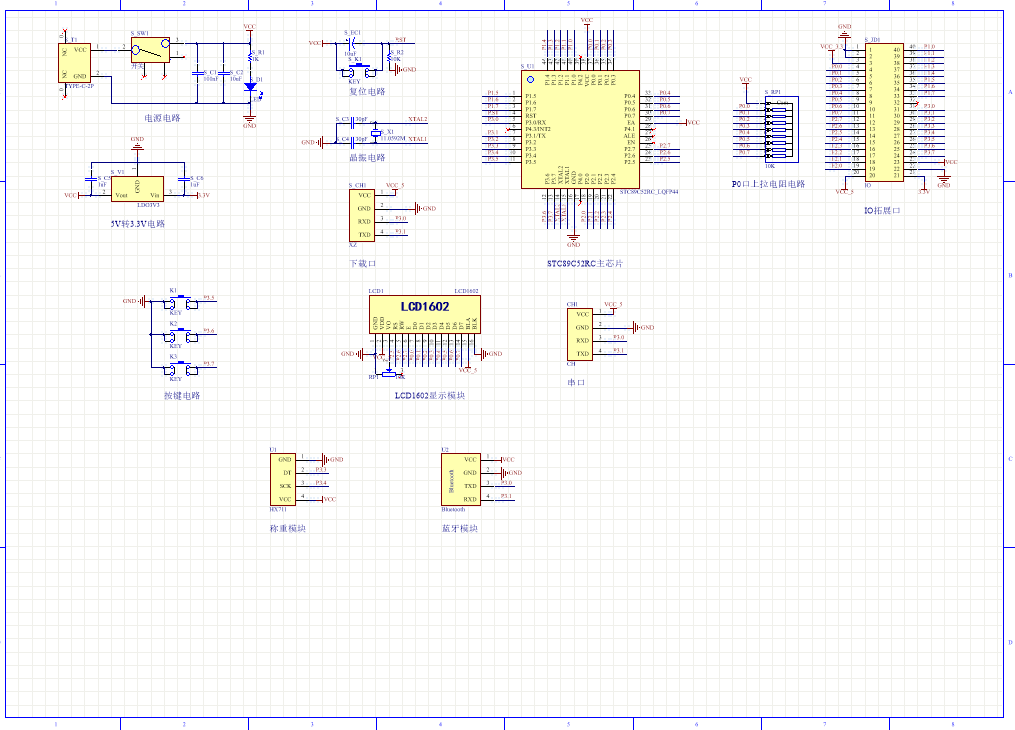The height and width of the screenshot is (730, 1015).
Task: Select the CH1 serial port connector
Action: point(581,334)
